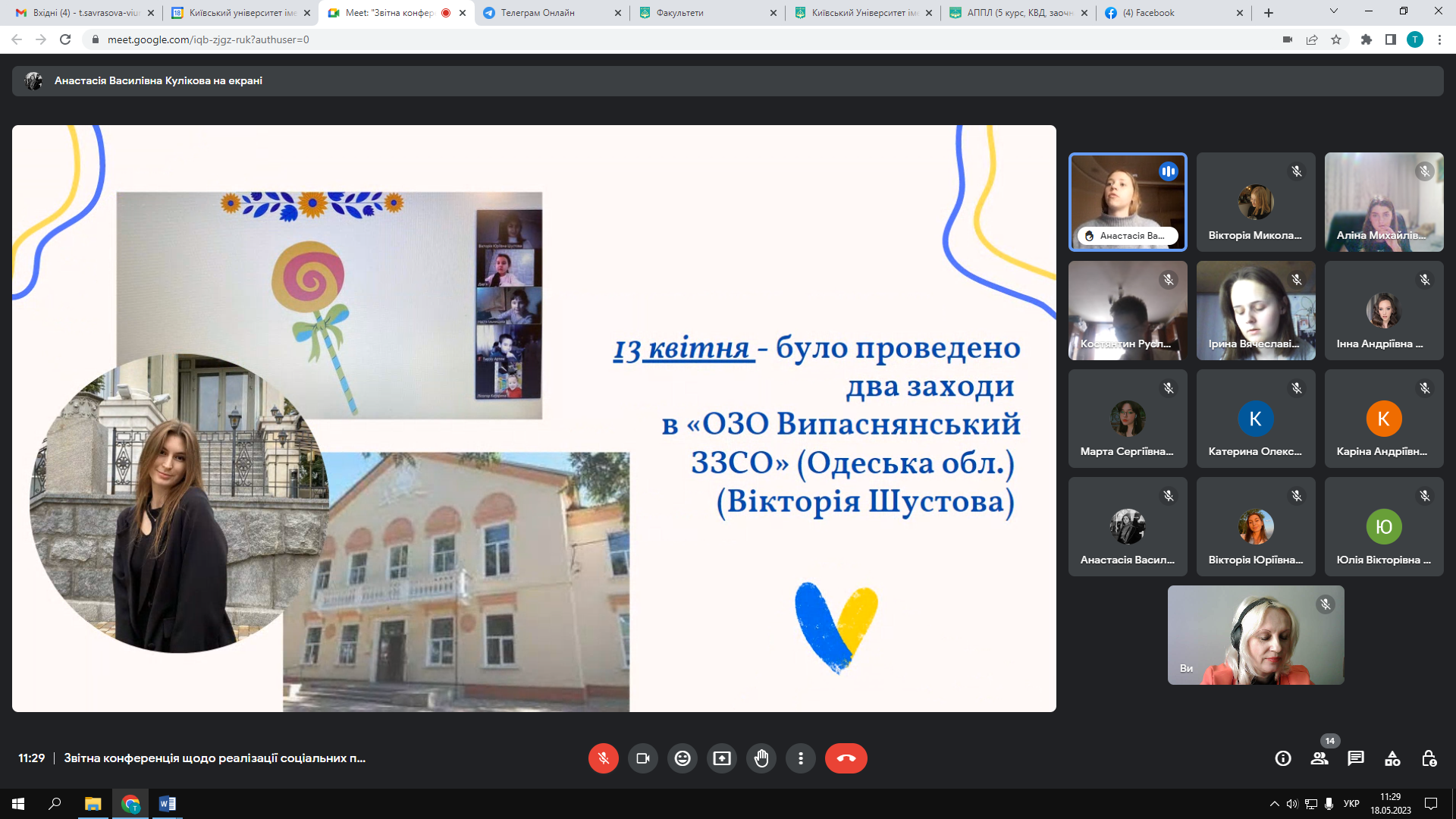
Task: Show the participants list with 14 badge
Action: pos(1319,758)
